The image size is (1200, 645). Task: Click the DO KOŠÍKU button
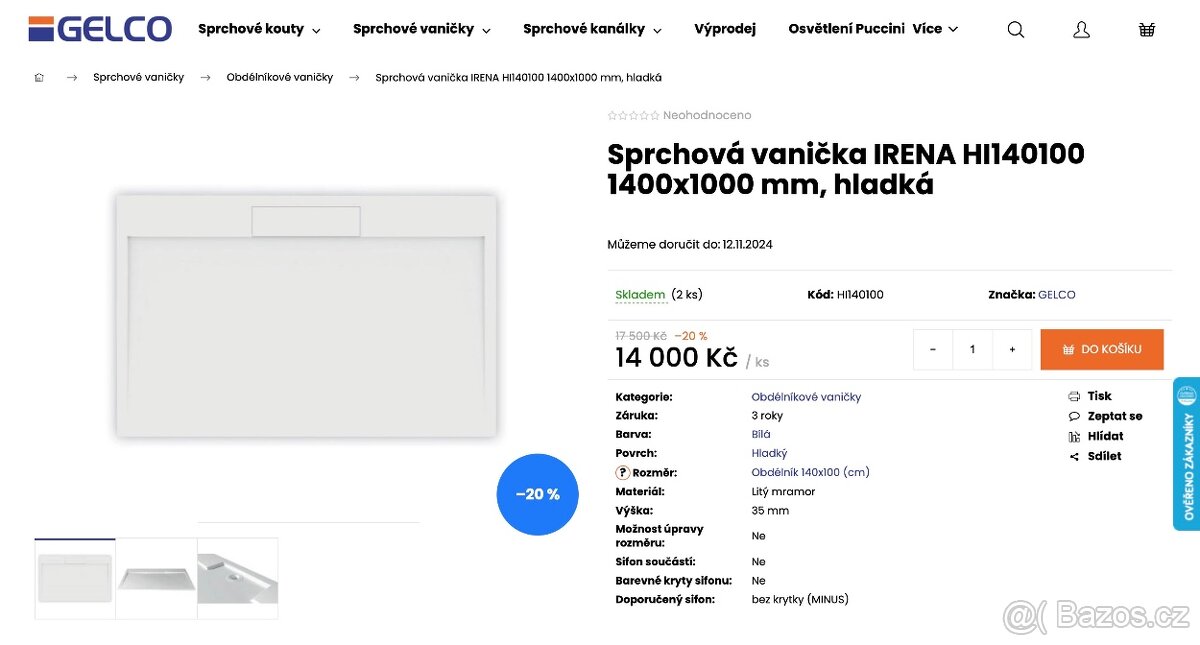[1102, 349]
